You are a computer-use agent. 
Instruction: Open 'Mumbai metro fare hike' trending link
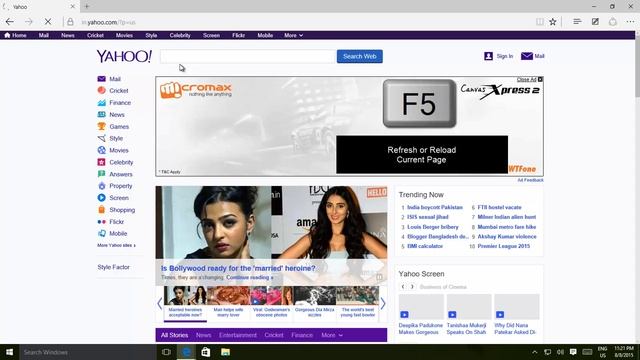pos(507,227)
